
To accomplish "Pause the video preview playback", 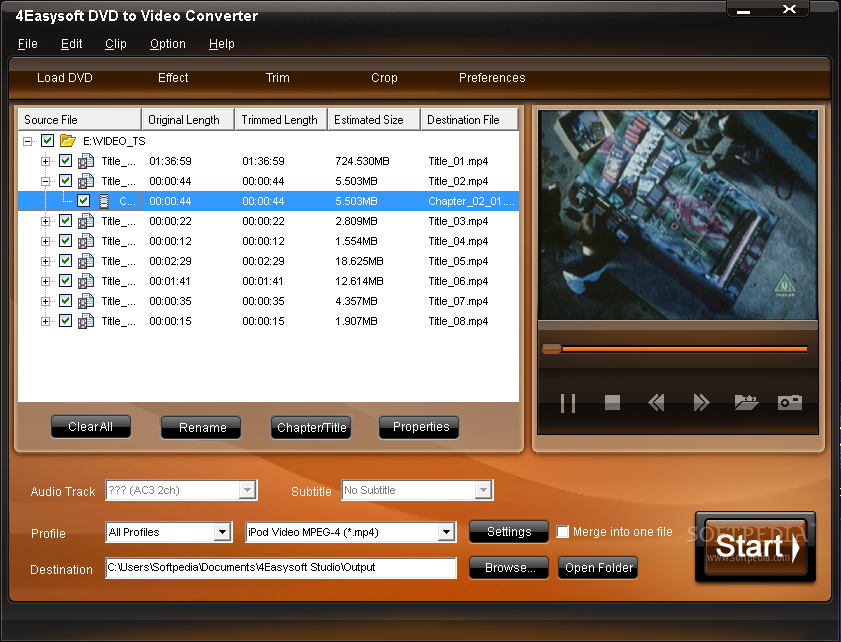I will [567, 403].
